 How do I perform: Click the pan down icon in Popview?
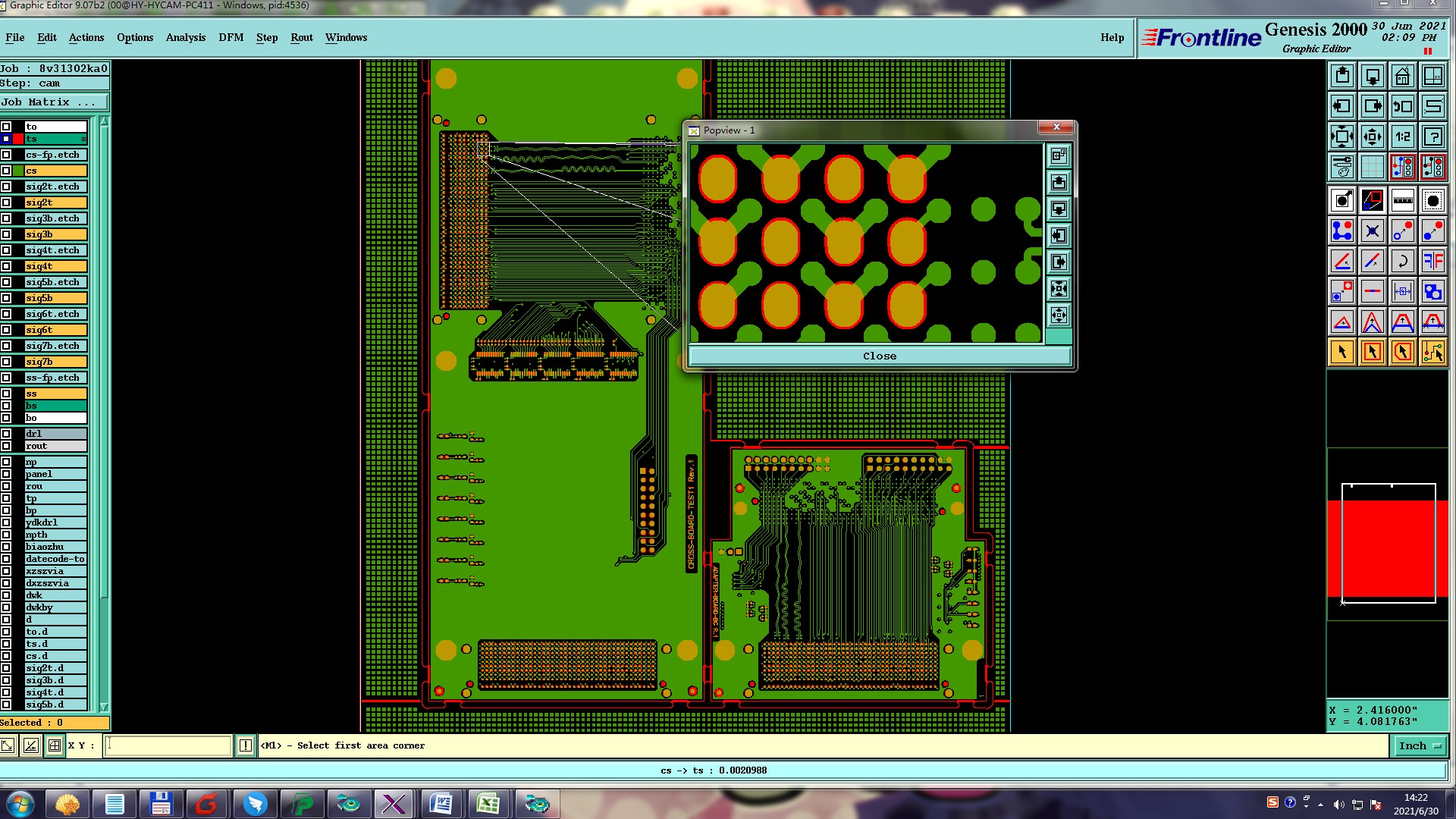pyautogui.click(x=1059, y=209)
